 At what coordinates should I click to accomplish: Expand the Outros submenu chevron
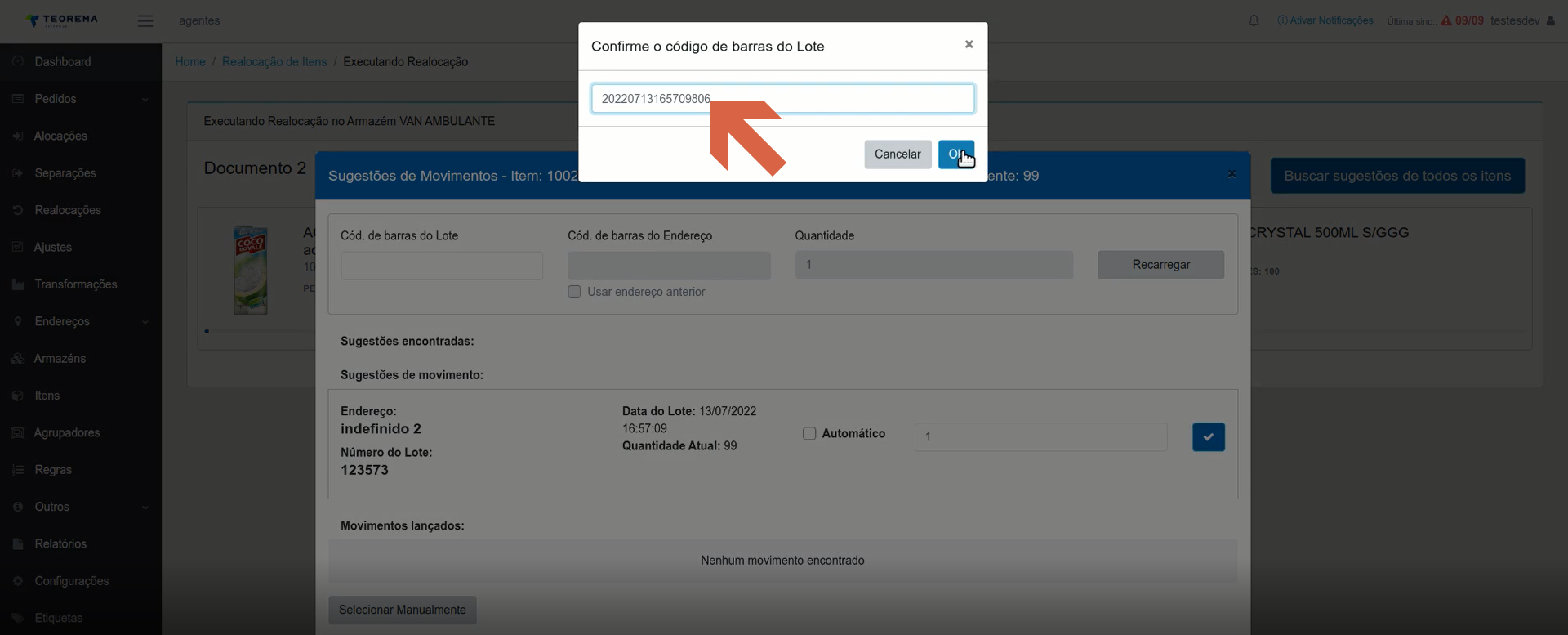pos(145,508)
